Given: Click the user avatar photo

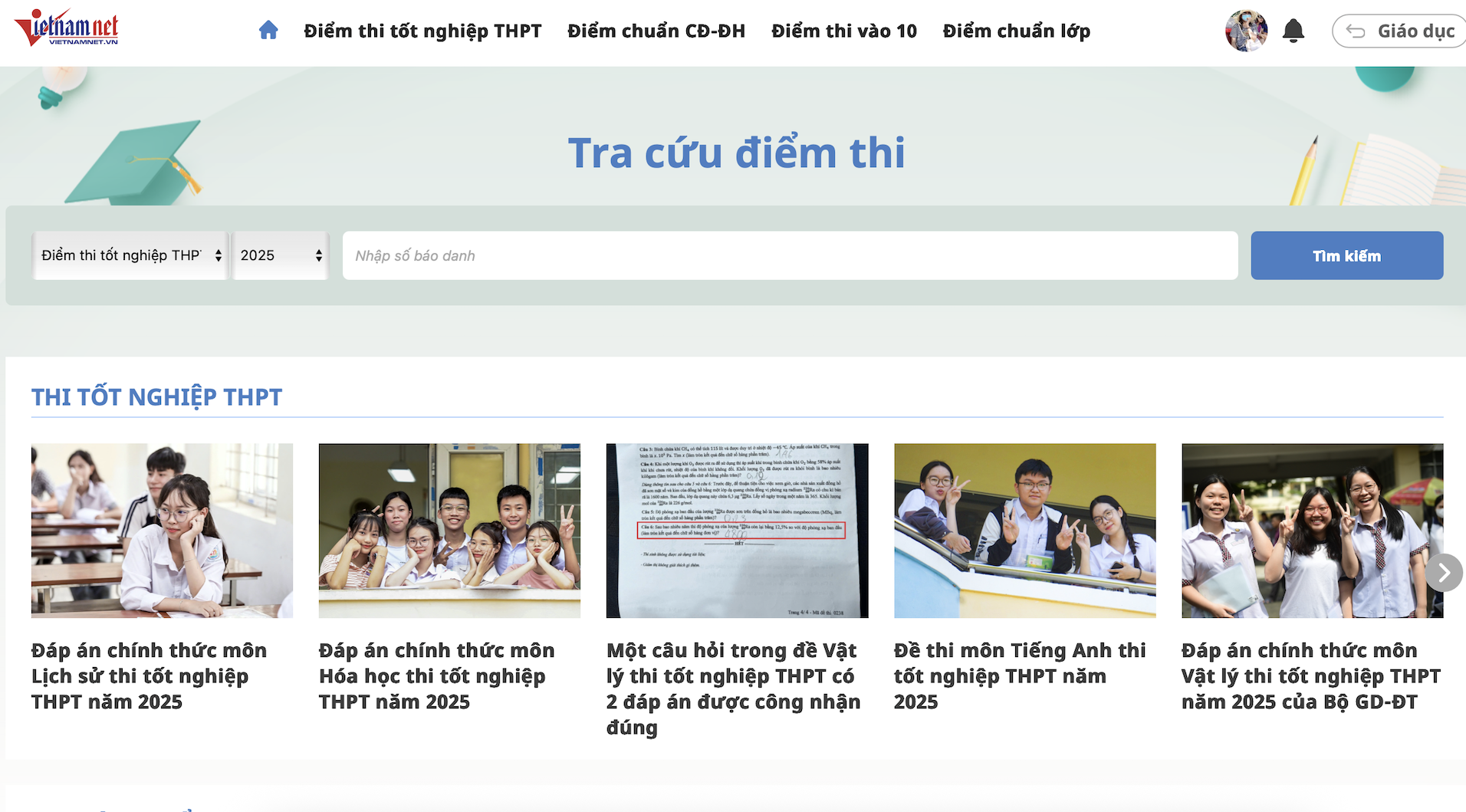Looking at the screenshot, I should coord(1245,31).
